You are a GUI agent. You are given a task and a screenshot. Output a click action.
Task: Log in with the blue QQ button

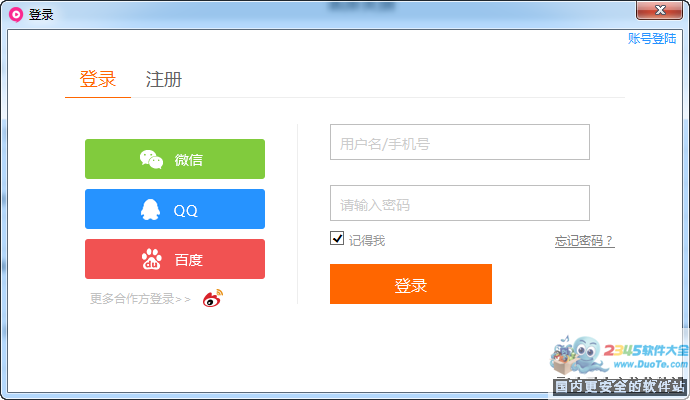(175, 209)
